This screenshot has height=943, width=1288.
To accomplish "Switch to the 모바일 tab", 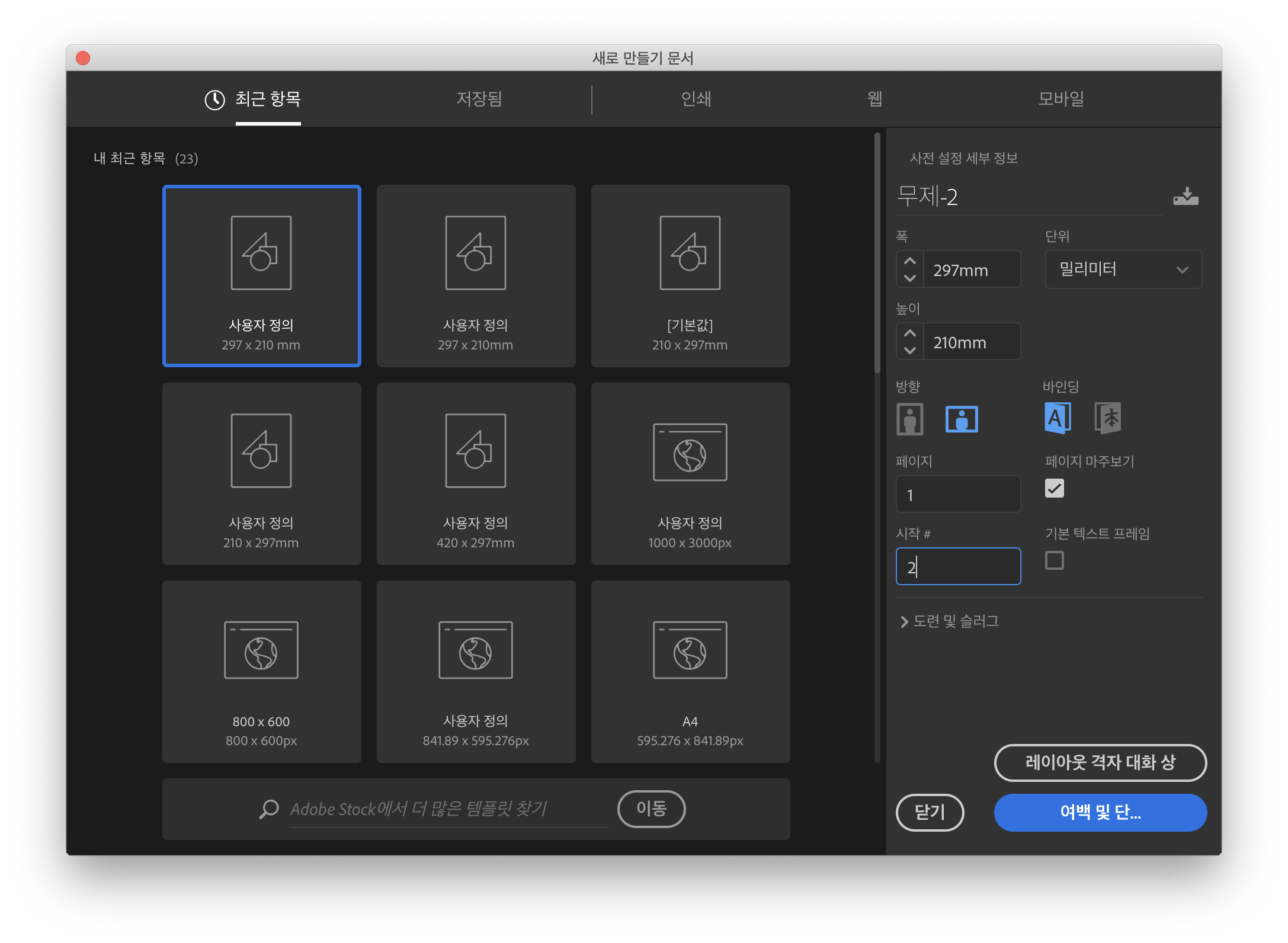I will pos(1060,99).
